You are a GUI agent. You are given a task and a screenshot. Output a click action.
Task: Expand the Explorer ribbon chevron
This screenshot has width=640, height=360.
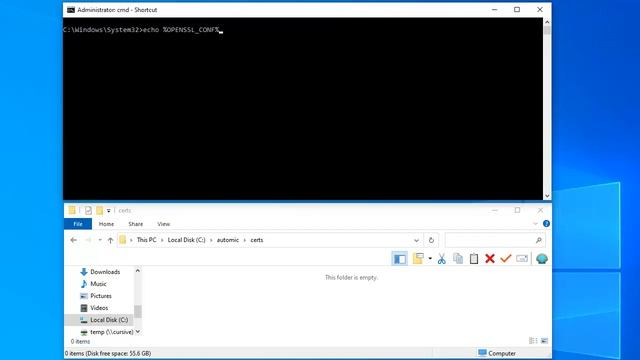[536, 224]
